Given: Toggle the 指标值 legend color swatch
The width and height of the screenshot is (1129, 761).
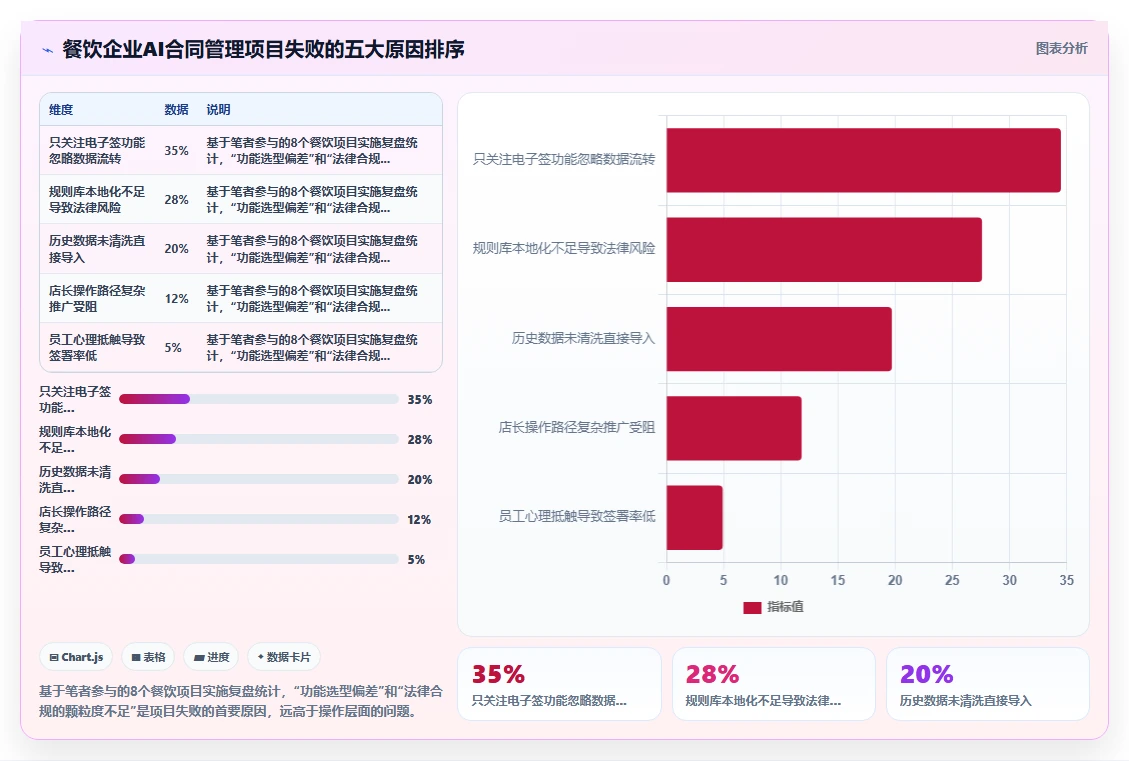Looking at the screenshot, I should (x=752, y=608).
